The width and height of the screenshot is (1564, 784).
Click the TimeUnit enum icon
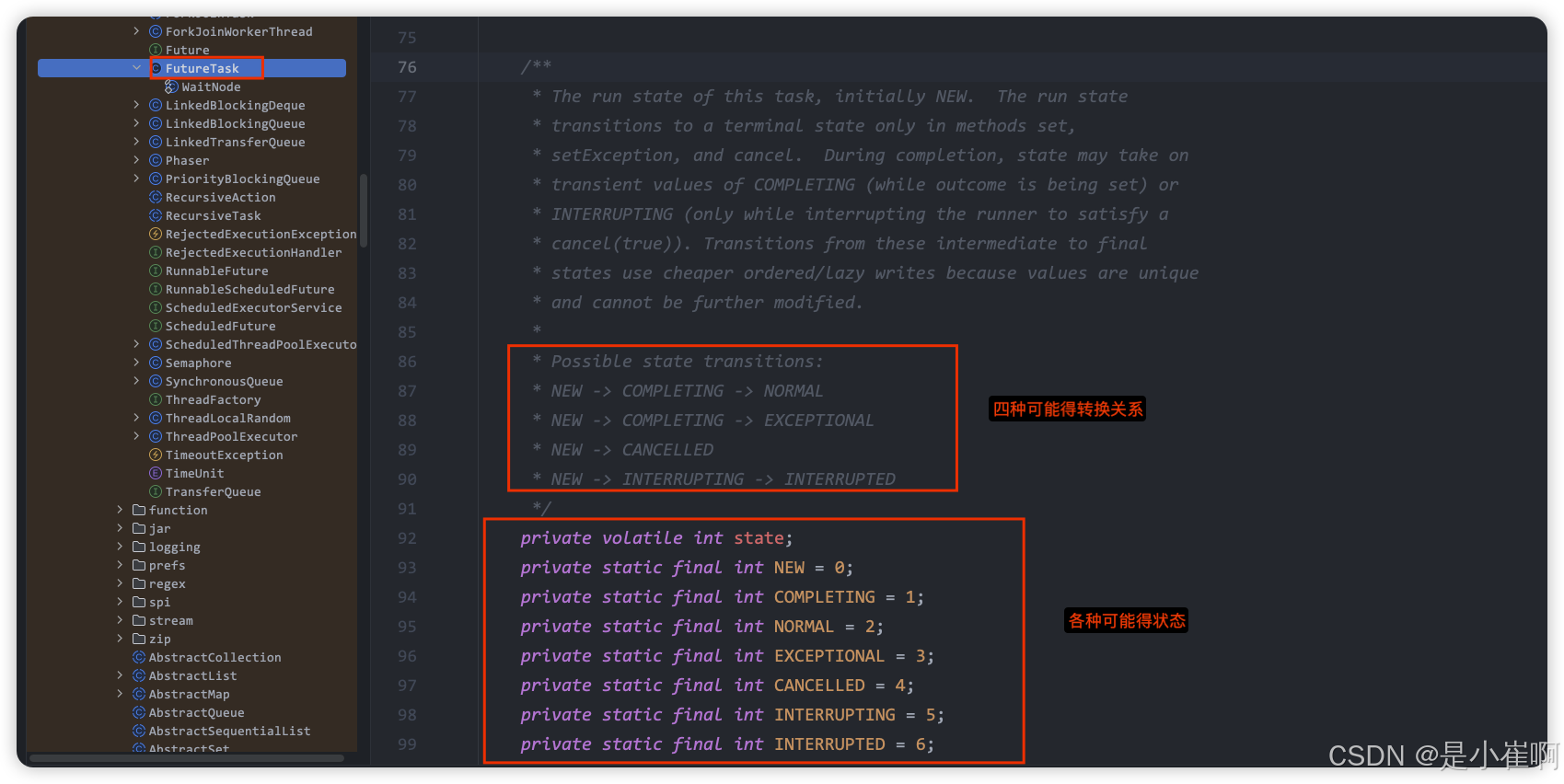coord(156,473)
